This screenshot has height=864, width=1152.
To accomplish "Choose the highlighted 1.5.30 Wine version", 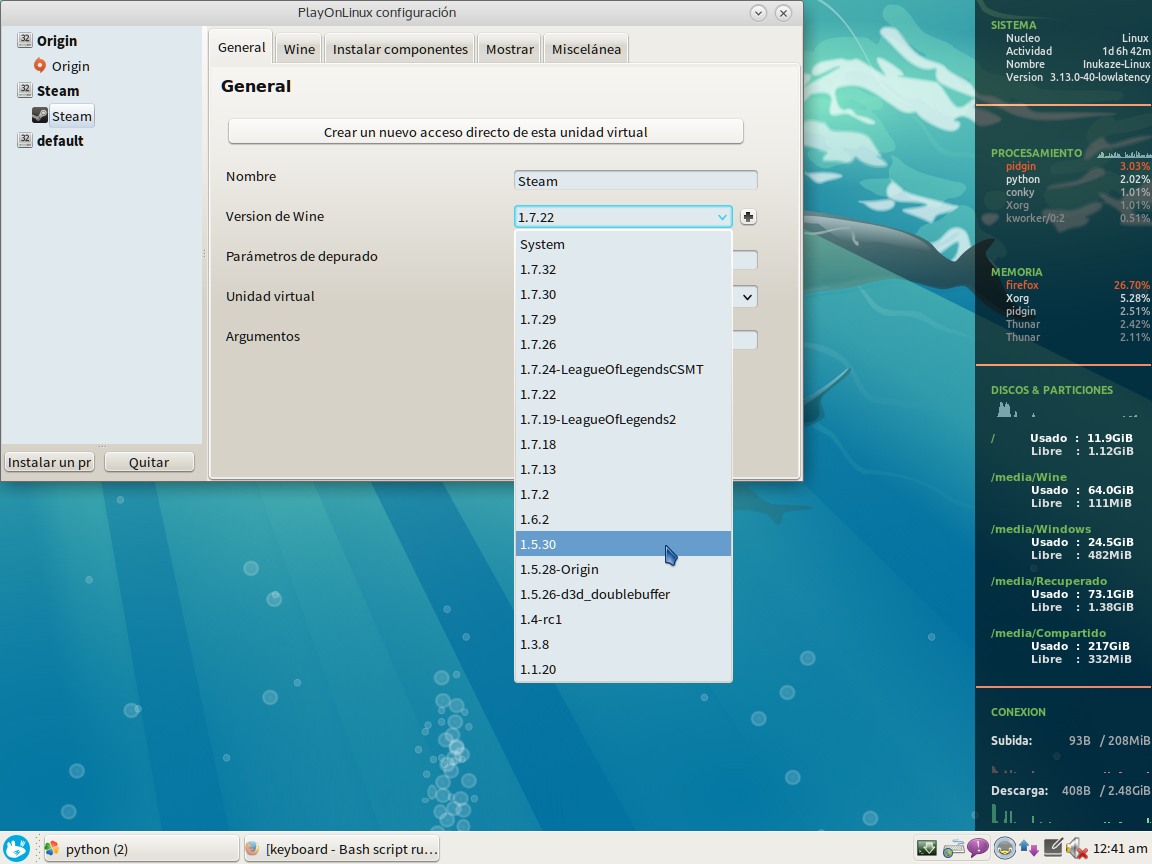I will pyautogui.click(x=623, y=544).
